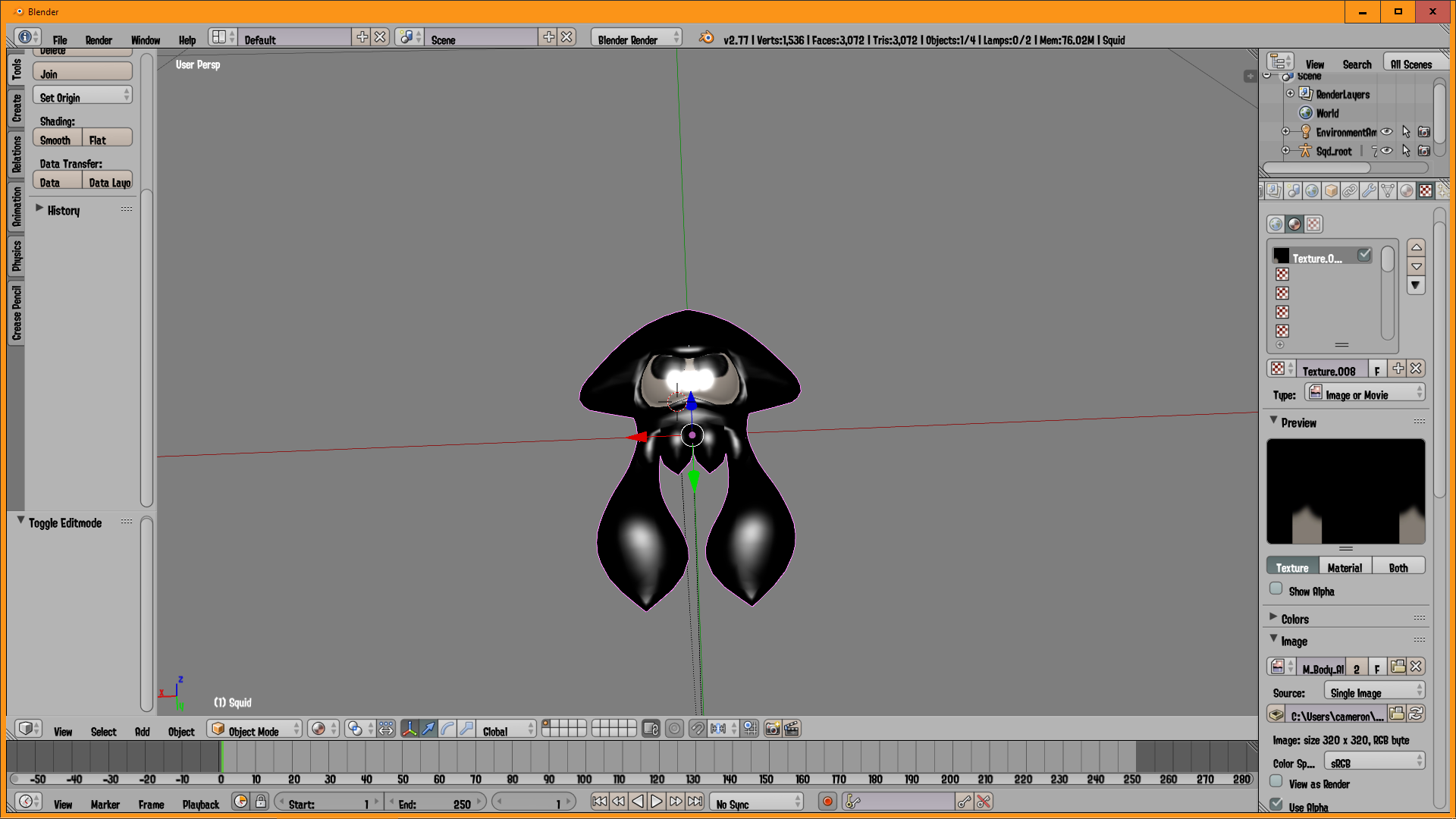
Task: Click the record keyframe red button
Action: [827, 802]
